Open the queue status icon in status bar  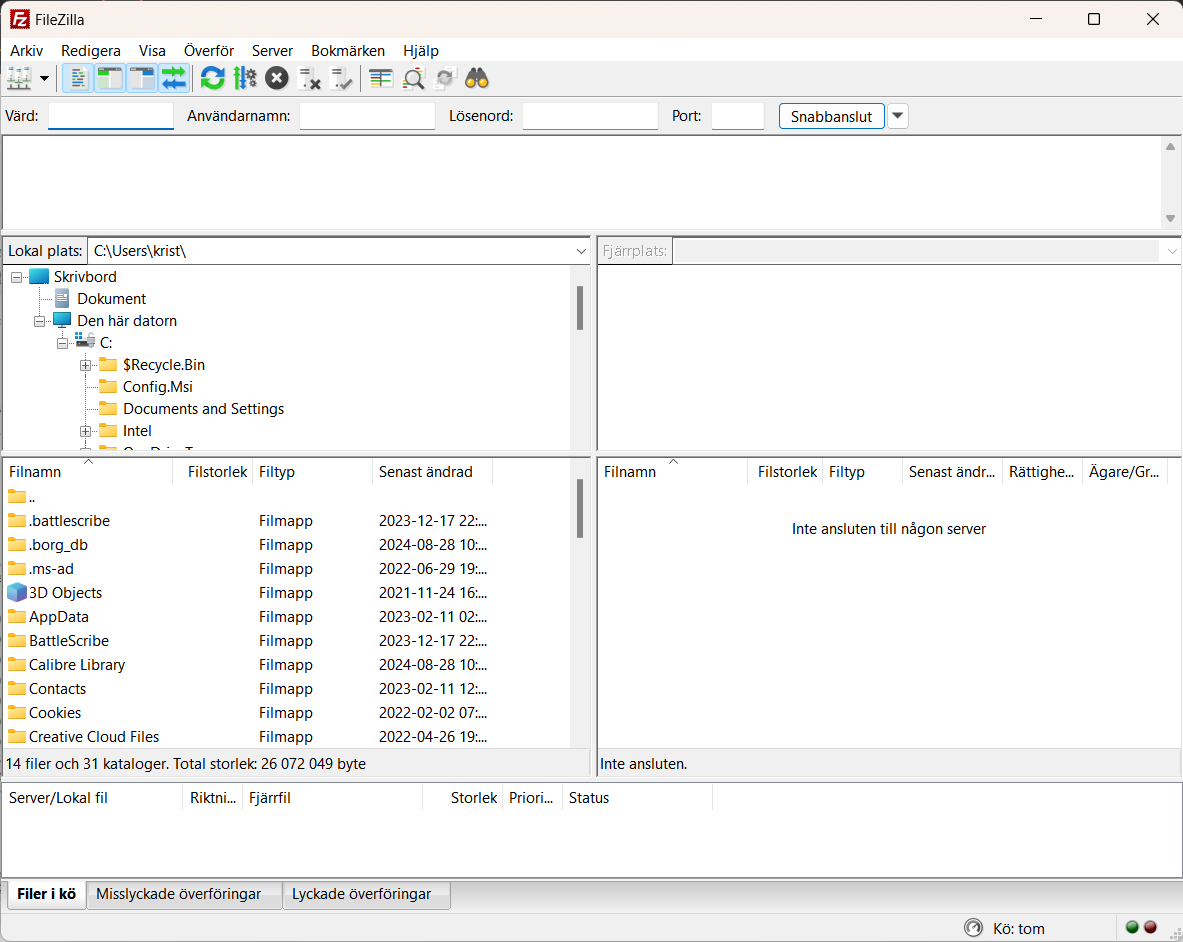(973, 928)
